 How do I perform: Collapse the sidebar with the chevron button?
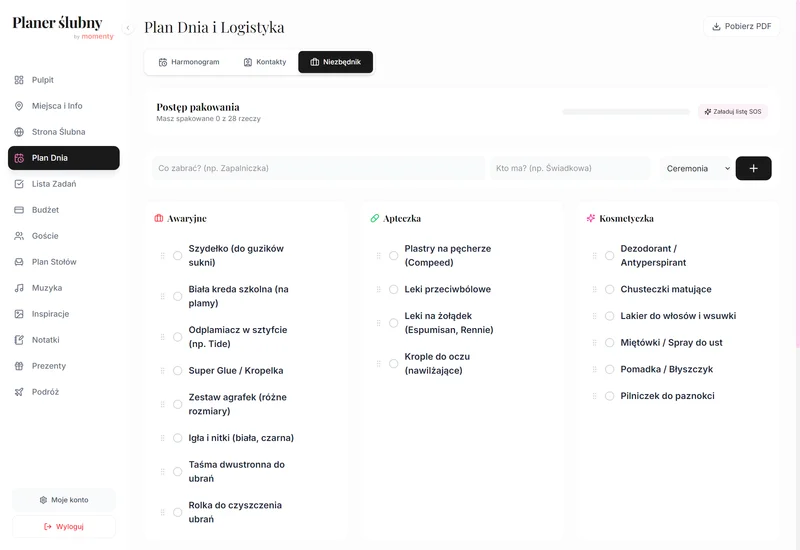click(x=128, y=28)
